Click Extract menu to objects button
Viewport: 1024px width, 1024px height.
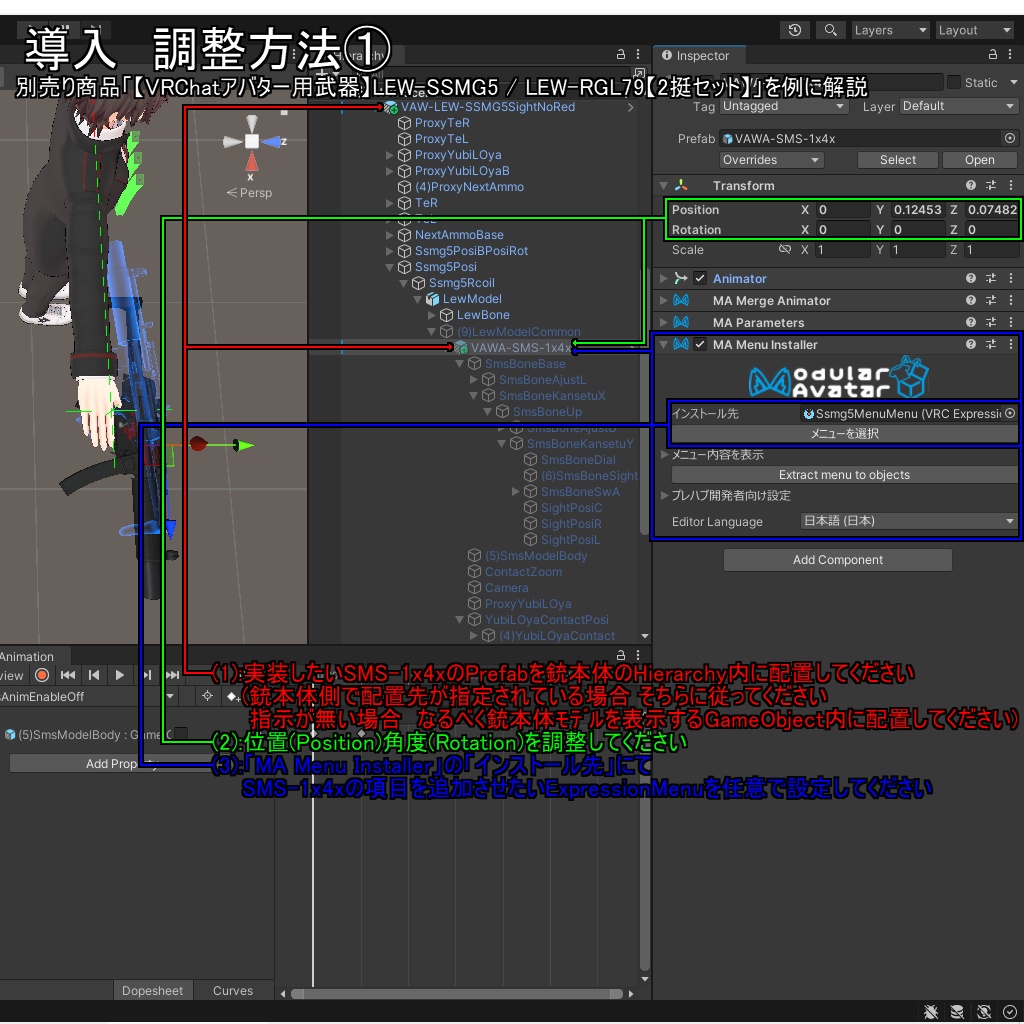(x=844, y=475)
